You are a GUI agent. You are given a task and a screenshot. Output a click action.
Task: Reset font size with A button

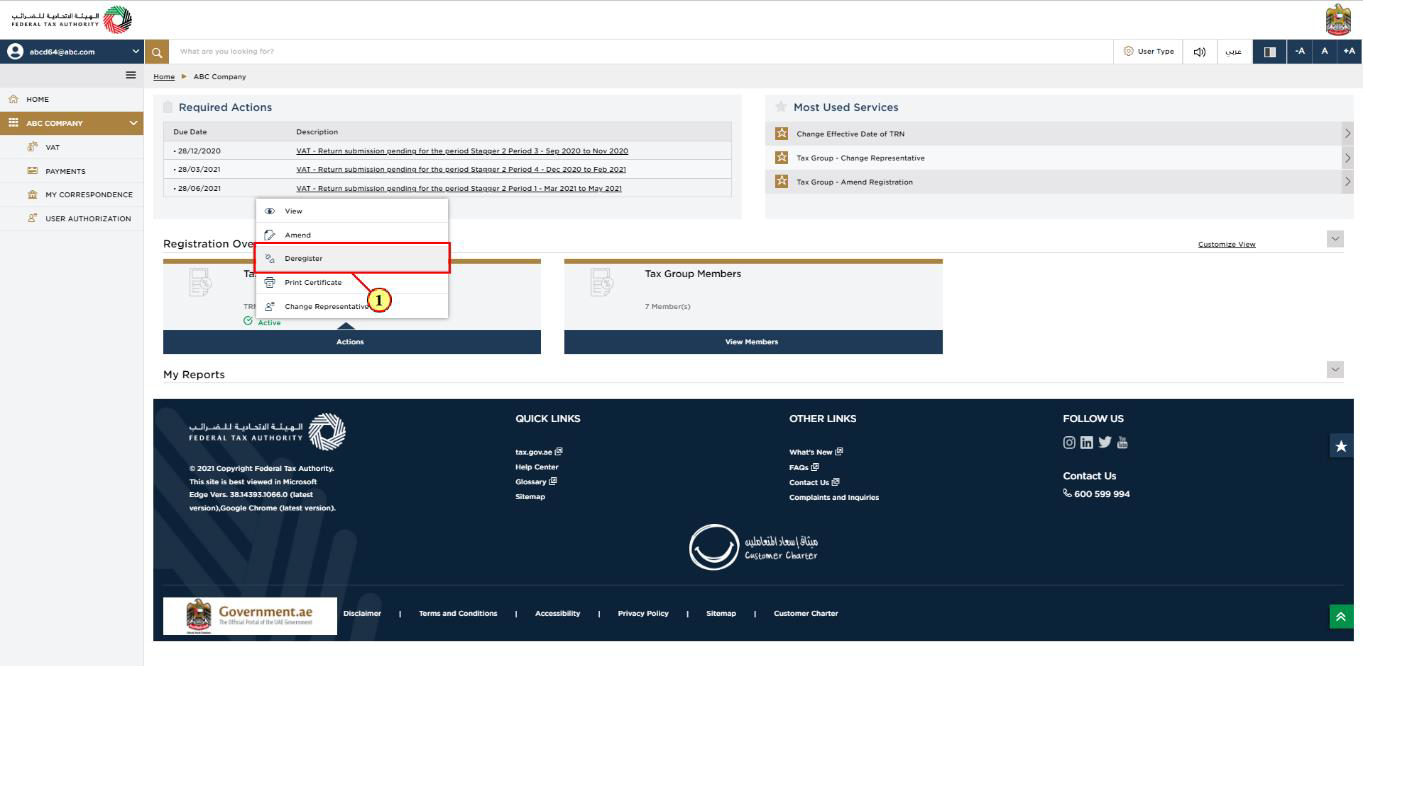pos(1324,51)
